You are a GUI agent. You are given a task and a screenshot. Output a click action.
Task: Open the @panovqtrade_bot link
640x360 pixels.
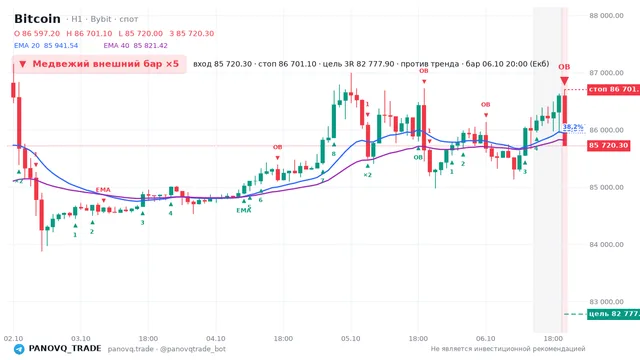coord(193,349)
